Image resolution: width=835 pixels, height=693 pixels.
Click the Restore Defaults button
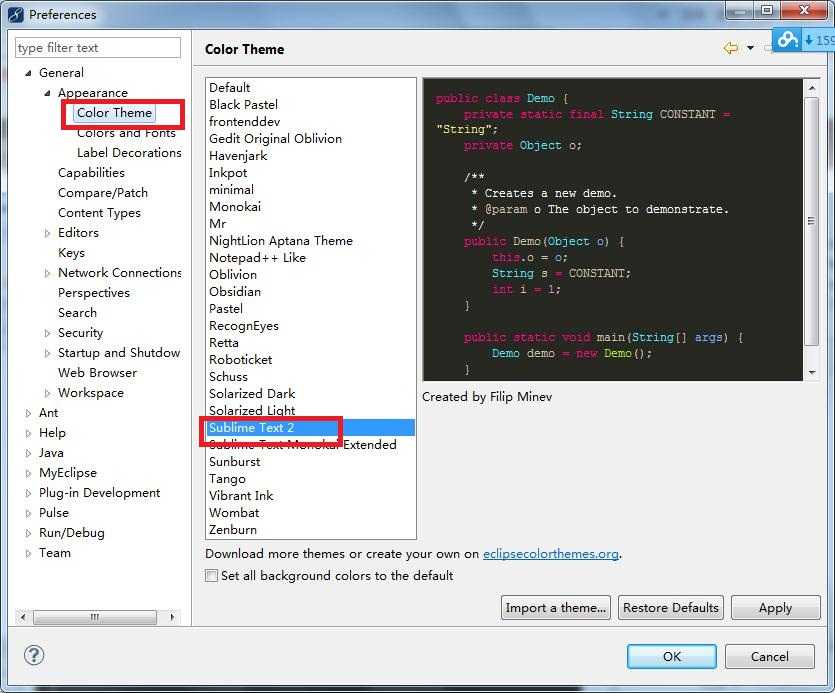pos(670,608)
